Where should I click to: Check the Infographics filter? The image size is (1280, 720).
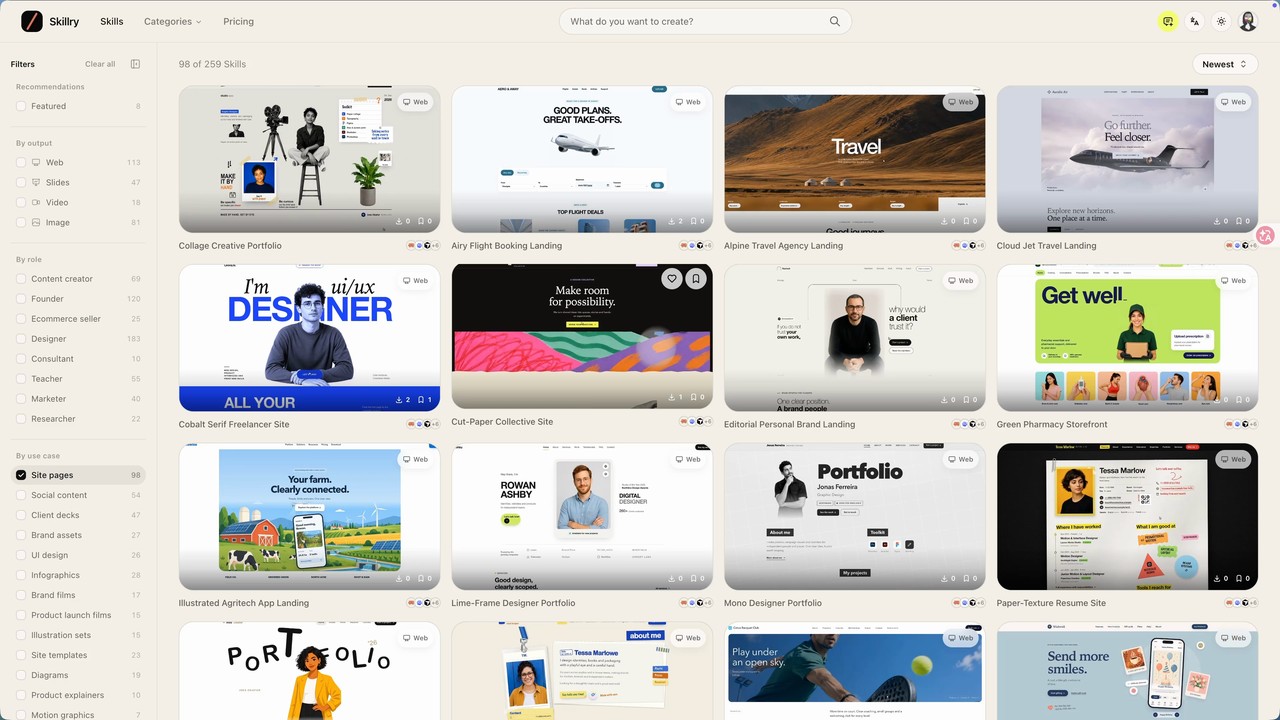pyautogui.click(x=21, y=575)
